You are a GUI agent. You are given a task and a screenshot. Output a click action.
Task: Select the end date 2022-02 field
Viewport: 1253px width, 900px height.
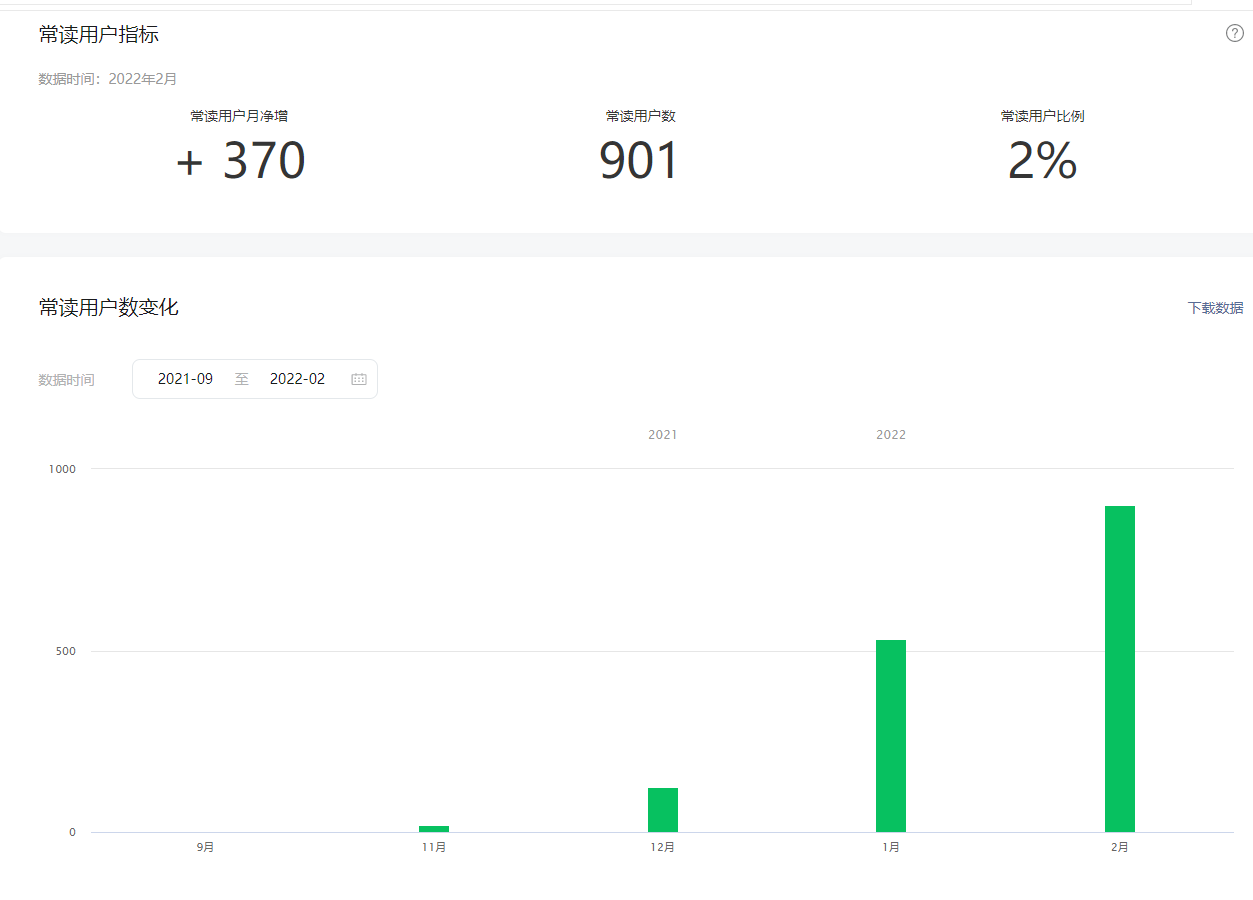click(297, 379)
